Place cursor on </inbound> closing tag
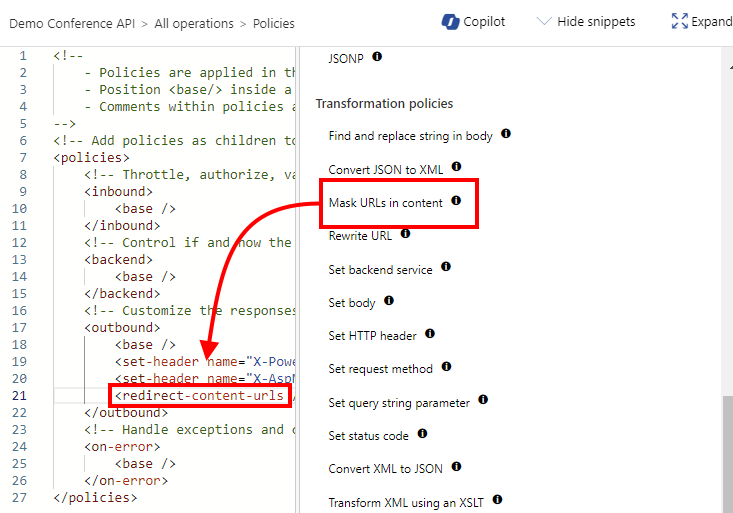The width and height of the screenshot is (733, 513). click(x=122, y=226)
